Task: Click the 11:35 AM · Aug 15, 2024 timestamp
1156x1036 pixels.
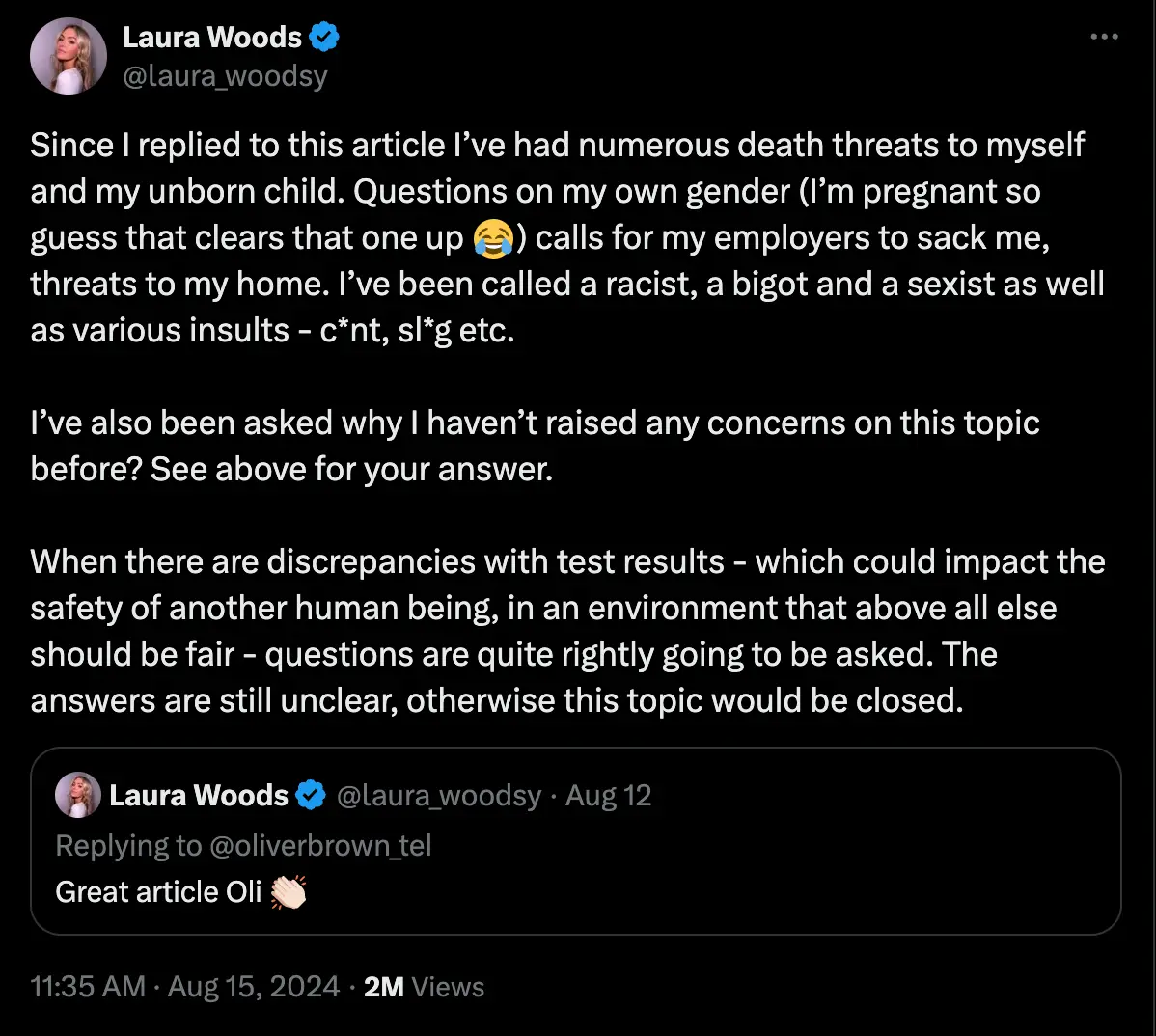Action: (x=185, y=987)
